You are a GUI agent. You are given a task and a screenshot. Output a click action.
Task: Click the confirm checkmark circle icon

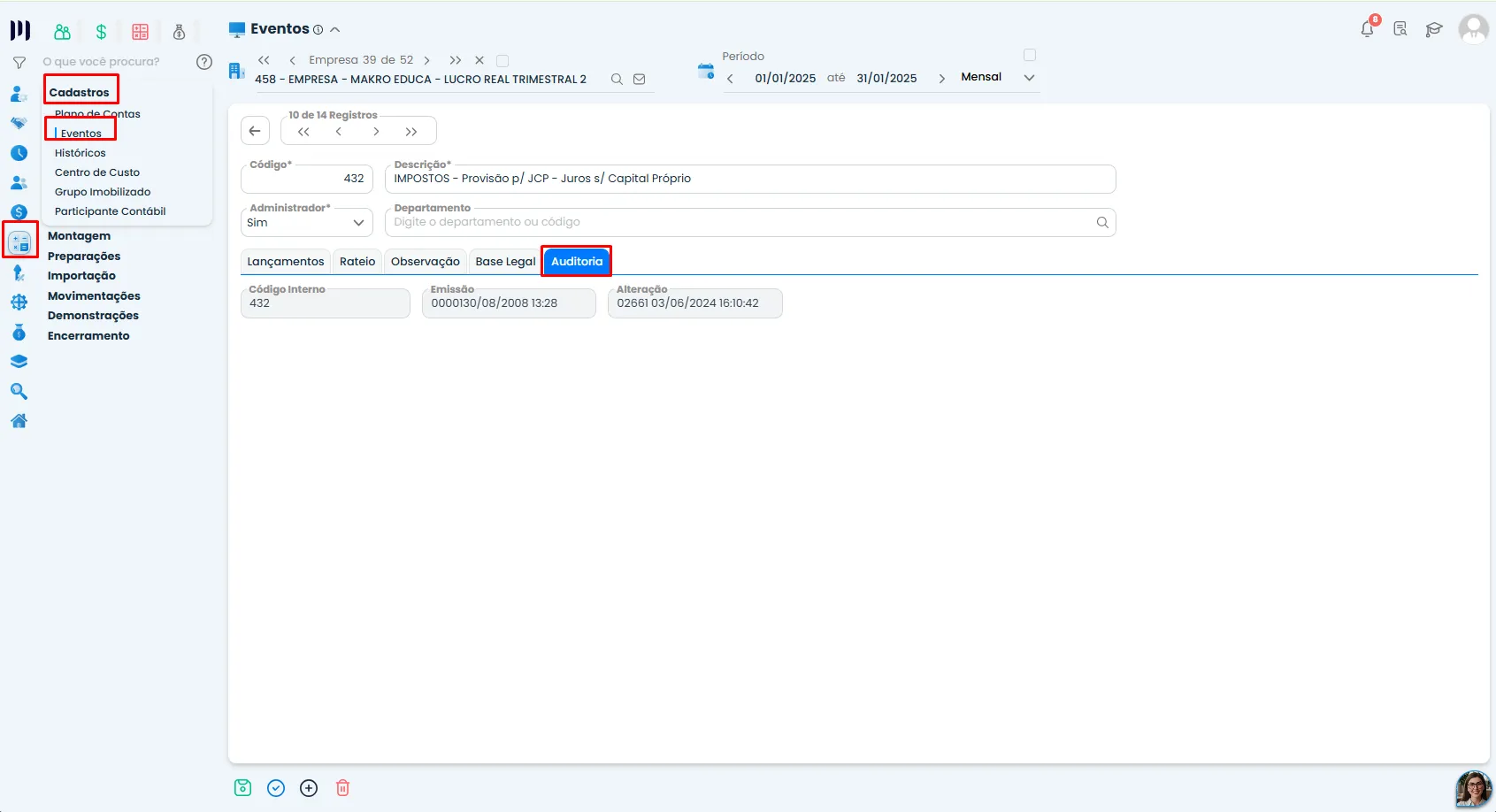276,788
